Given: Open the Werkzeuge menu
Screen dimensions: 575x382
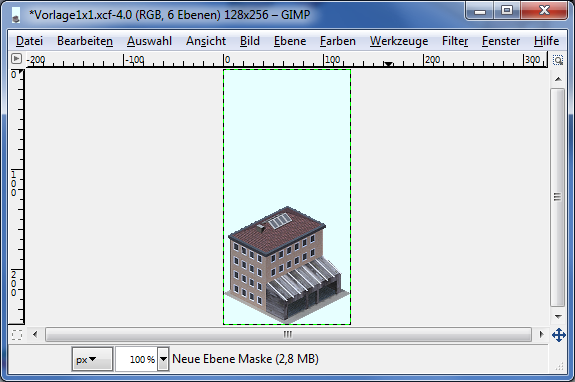Looking at the screenshot, I should point(399,41).
